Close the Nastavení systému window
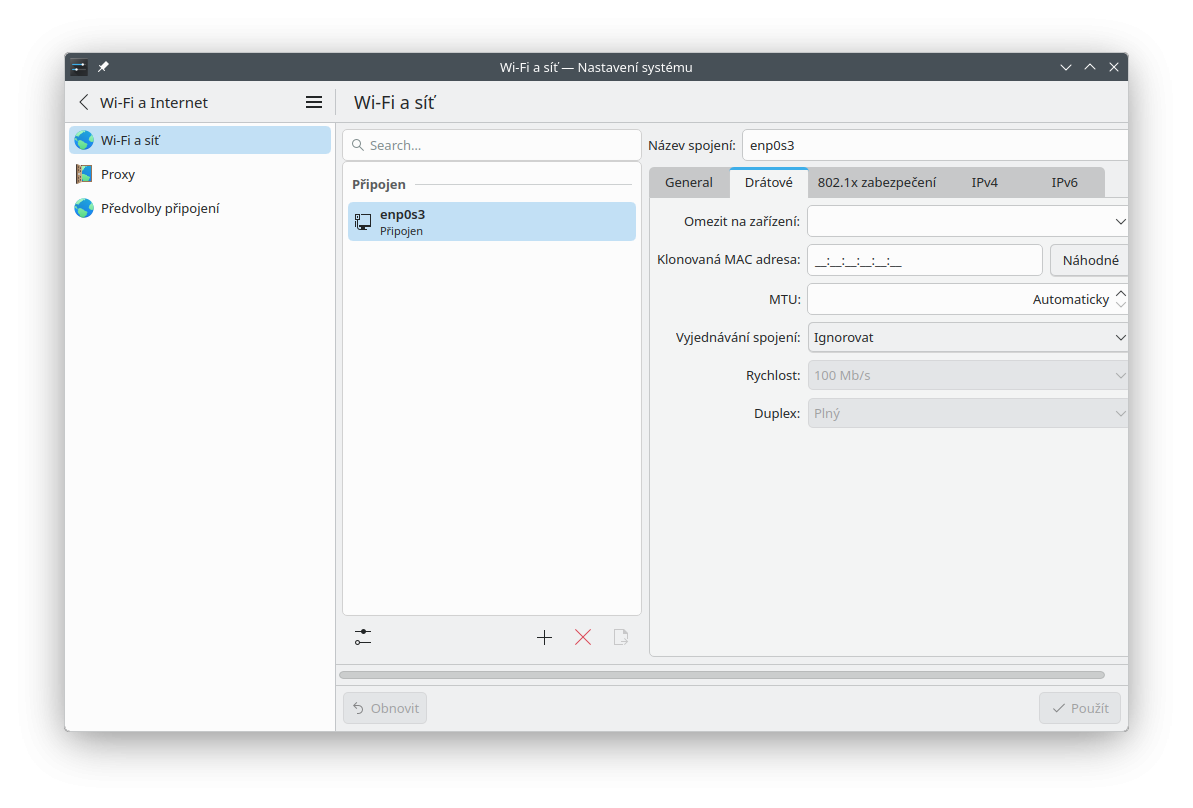Screen dimensions: 1193x808 click(x=1114, y=67)
